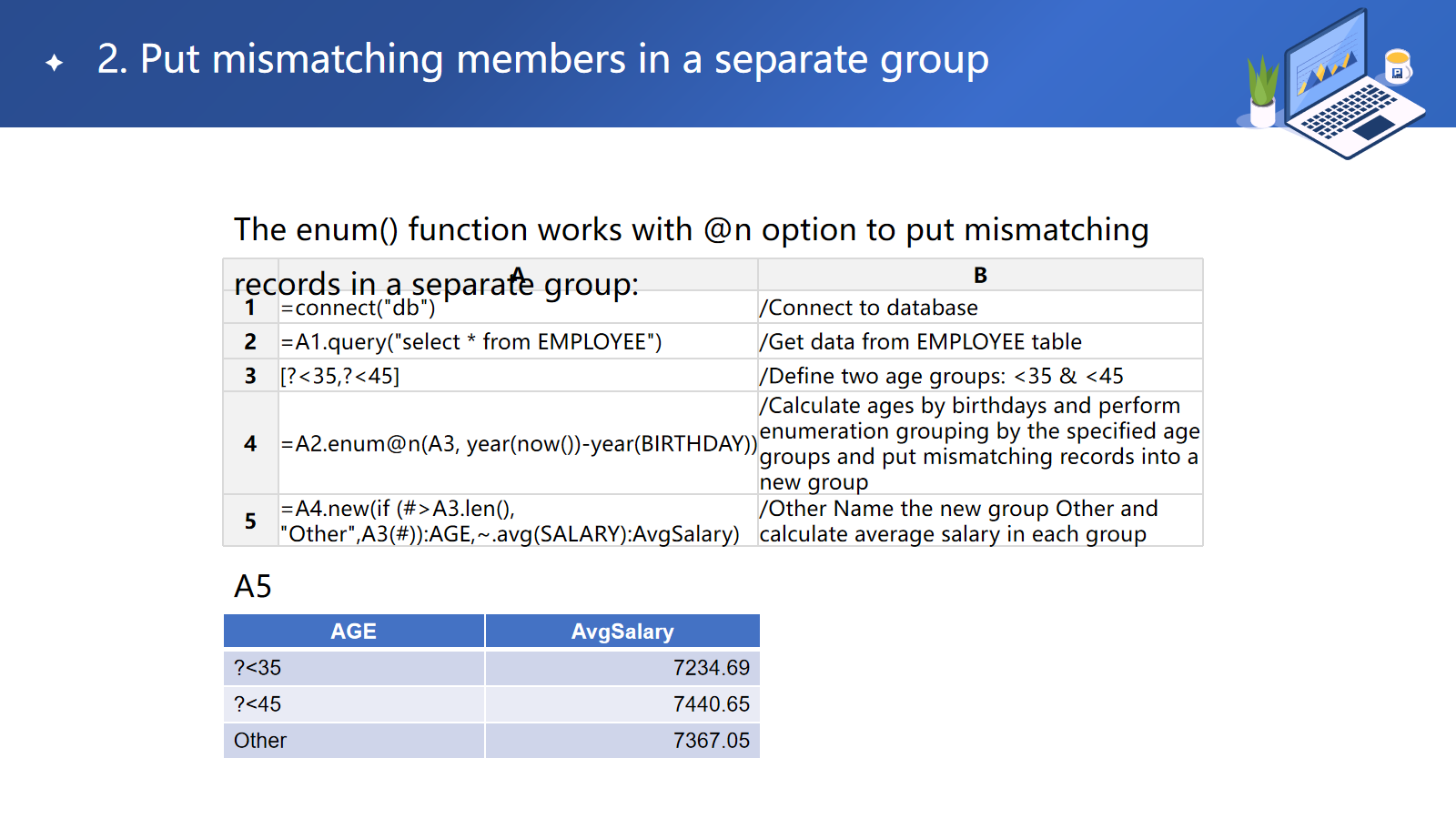
Task: Click the A2.enum@n formula cell
Action: [518, 443]
